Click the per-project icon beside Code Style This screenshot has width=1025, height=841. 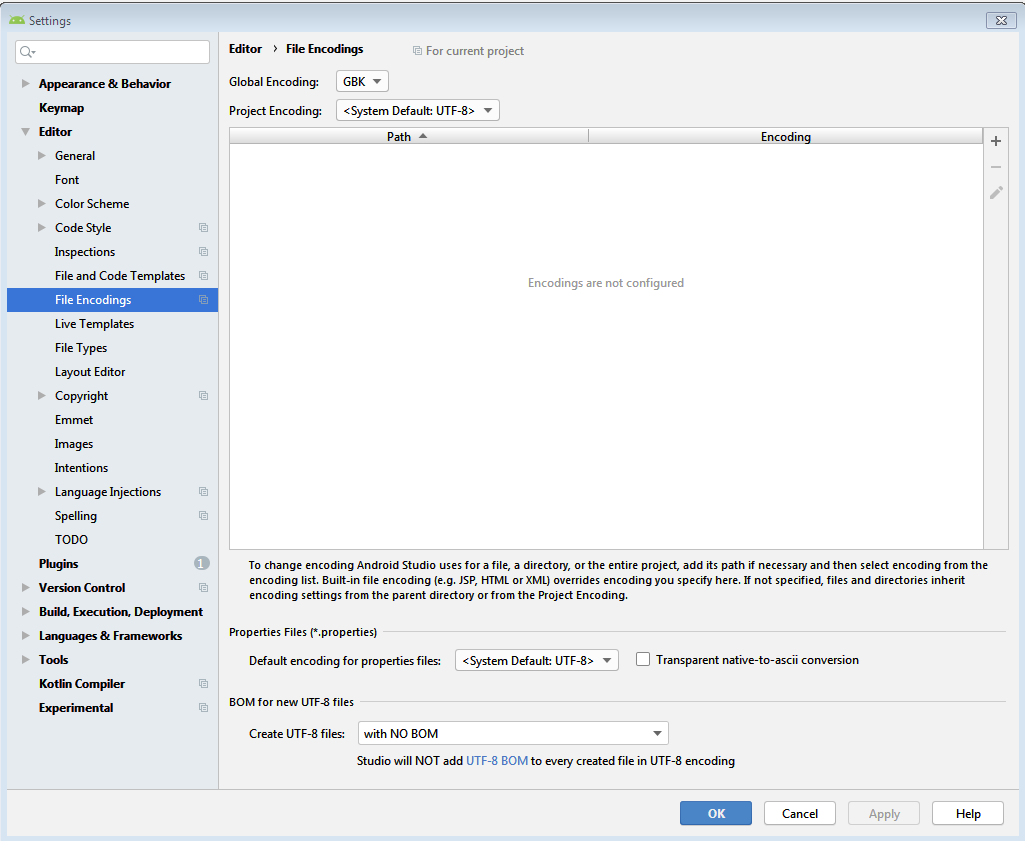coord(203,227)
